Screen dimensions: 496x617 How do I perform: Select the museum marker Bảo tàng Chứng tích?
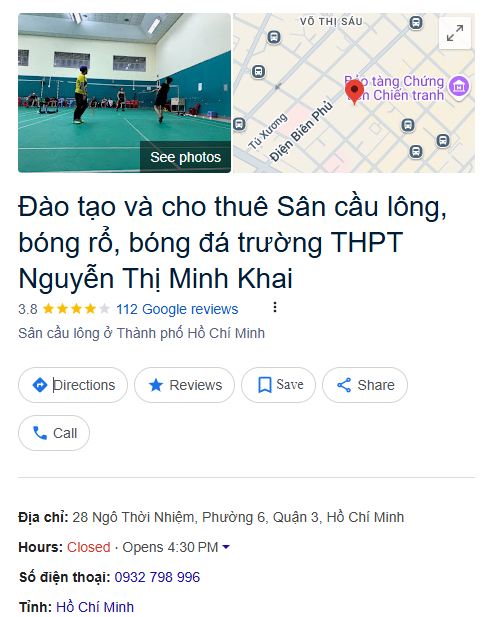[459, 86]
